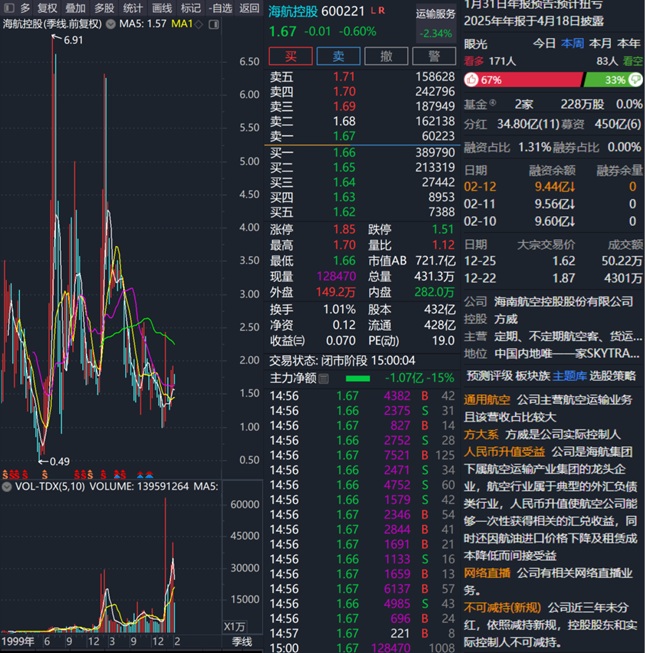Open the 叠加 overlay menu
This screenshot has width=645, height=653.
coord(75,8)
